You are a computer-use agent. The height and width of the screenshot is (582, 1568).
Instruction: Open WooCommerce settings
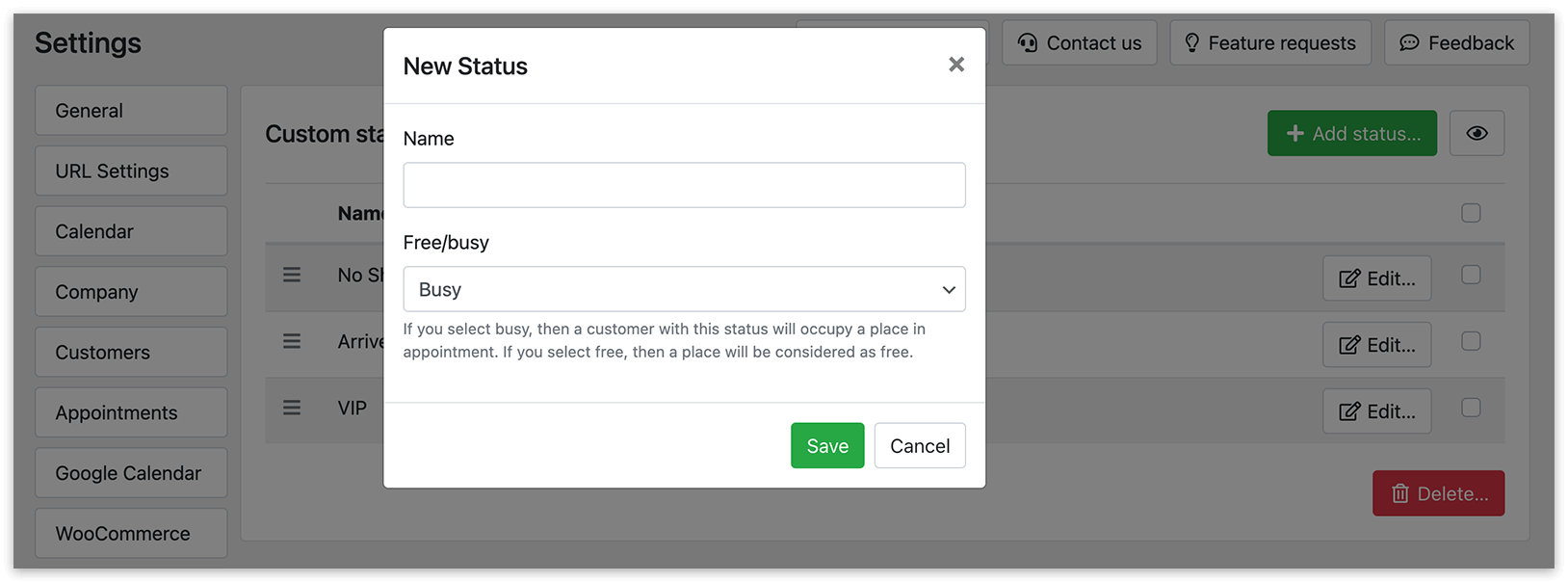pos(131,533)
